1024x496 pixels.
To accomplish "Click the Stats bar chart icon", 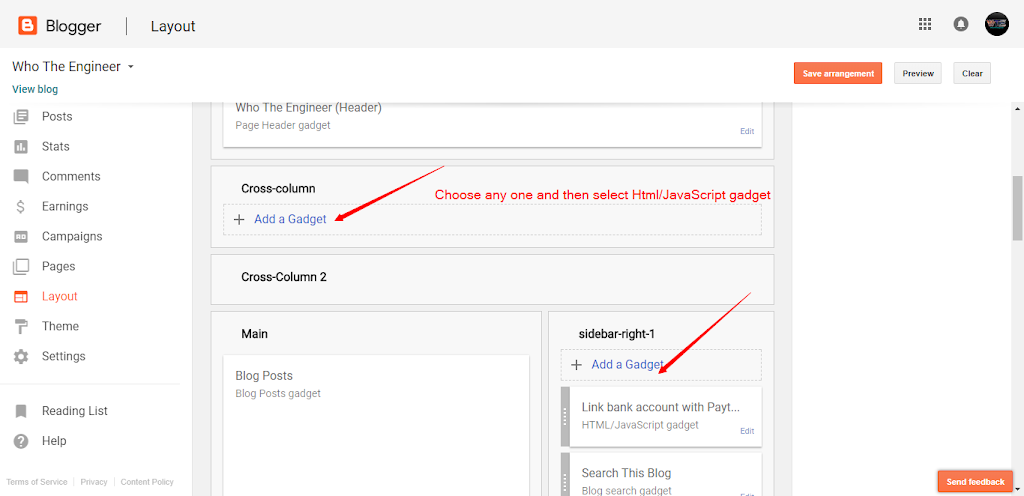I will click(21, 147).
